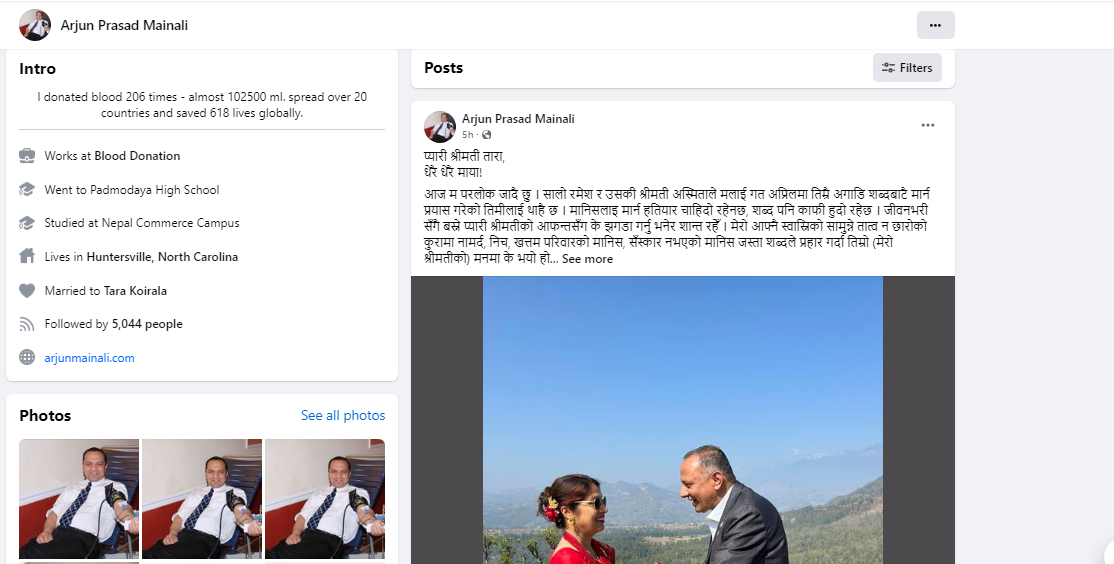This screenshot has width=1114, height=564.
Task: Click the heart icon beside Married to
Action: pyautogui.click(x=27, y=291)
